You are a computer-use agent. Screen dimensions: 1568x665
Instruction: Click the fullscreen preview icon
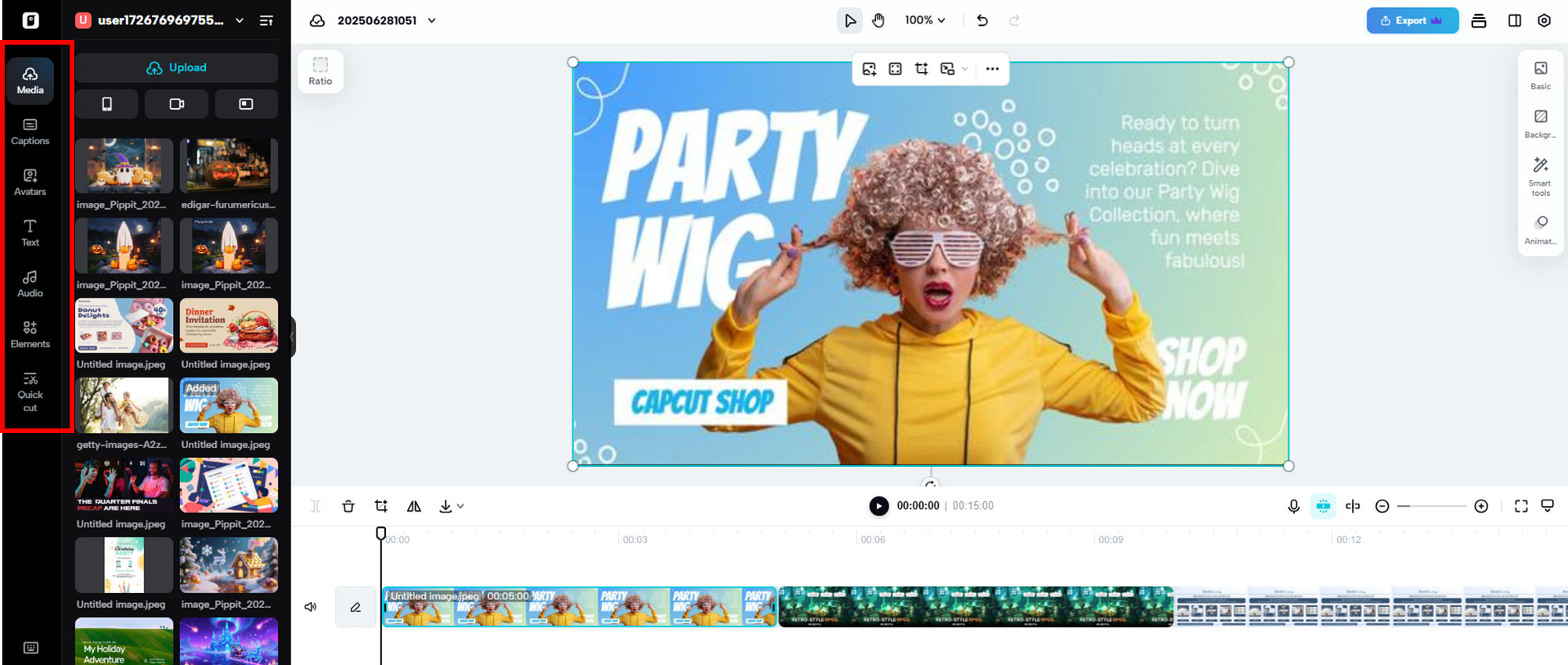pyautogui.click(x=1521, y=506)
